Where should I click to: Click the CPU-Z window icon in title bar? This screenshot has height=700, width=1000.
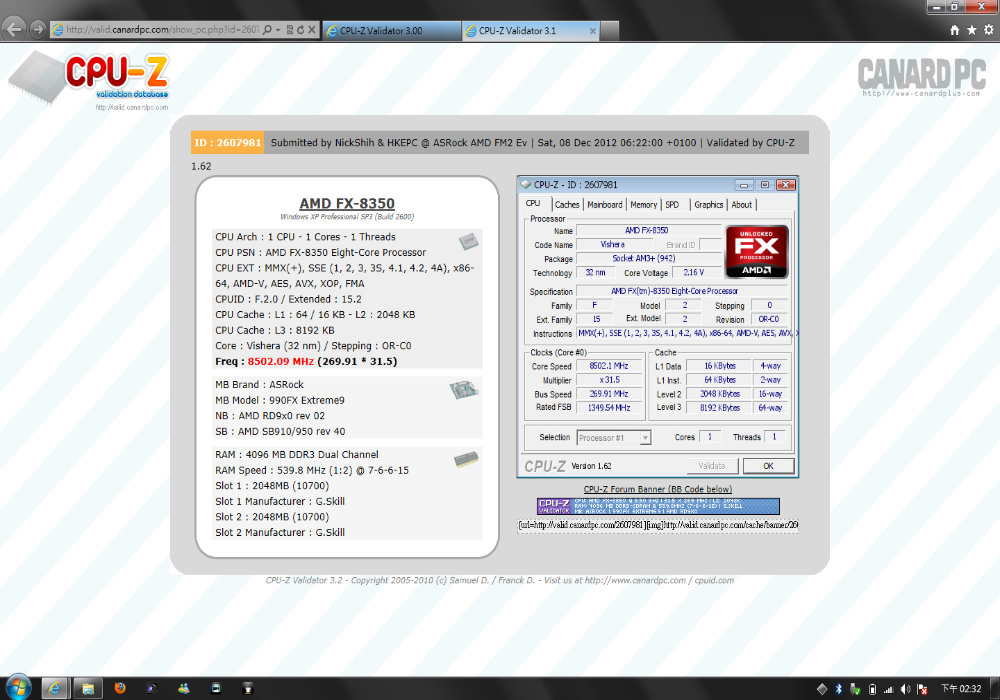point(526,184)
